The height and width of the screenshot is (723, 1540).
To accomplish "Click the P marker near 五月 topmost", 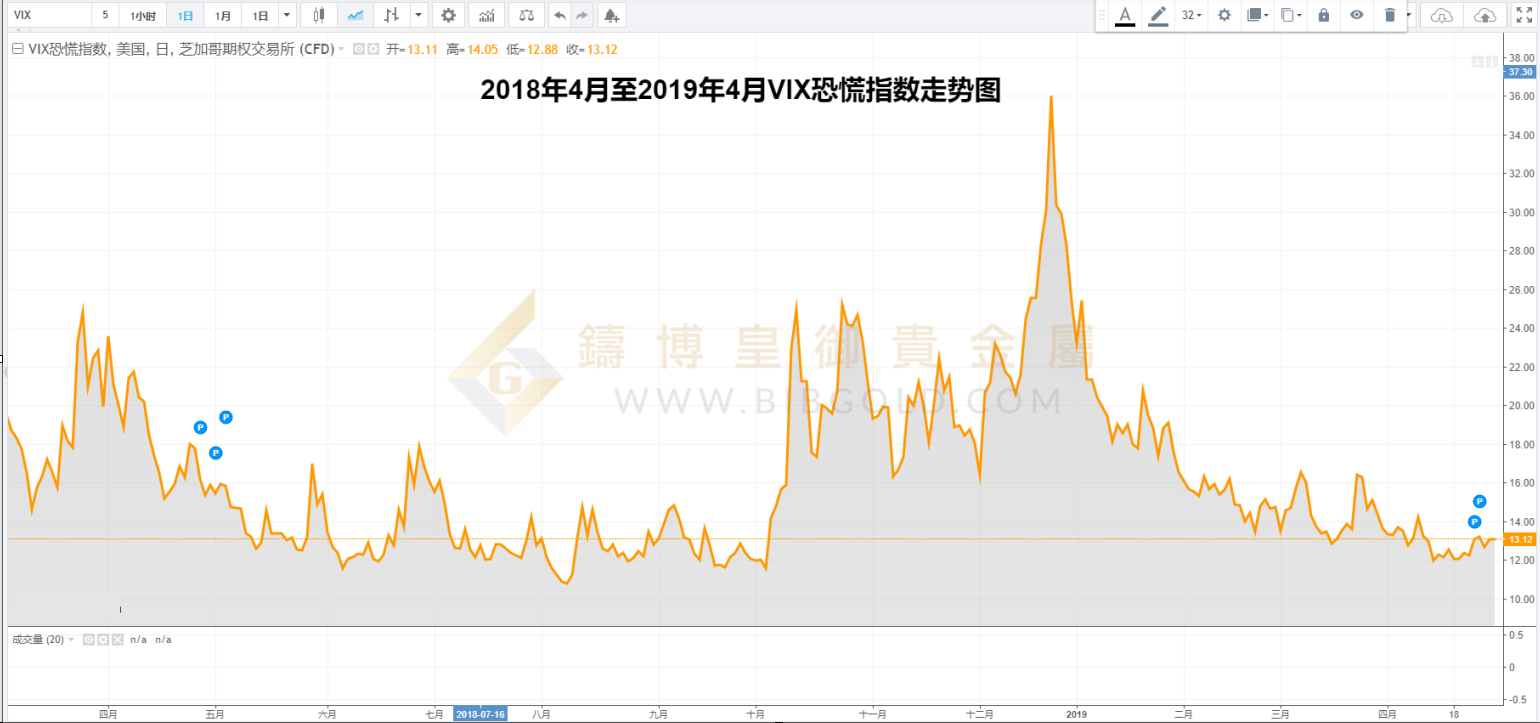I will coord(226,417).
